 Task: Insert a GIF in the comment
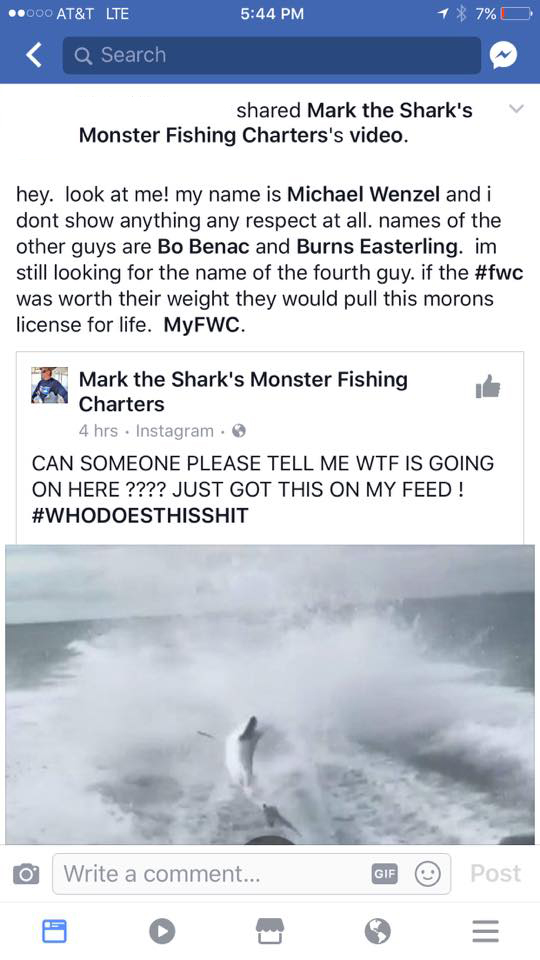pos(384,874)
